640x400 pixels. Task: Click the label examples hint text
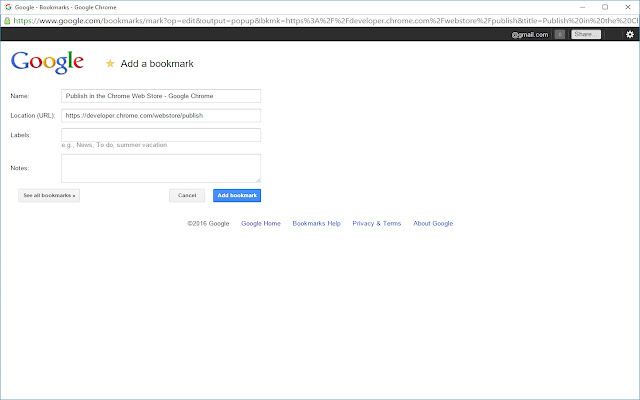click(114, 145)
